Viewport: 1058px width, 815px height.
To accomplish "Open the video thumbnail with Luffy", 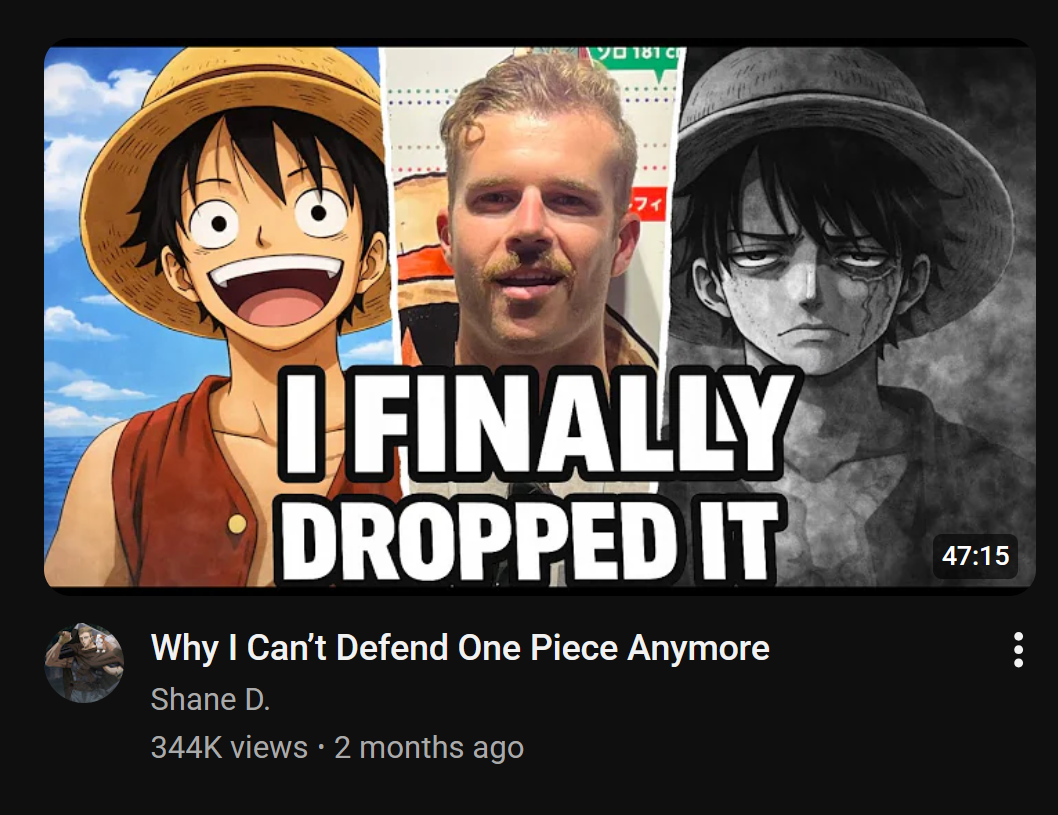I will [x=539, y=316].
